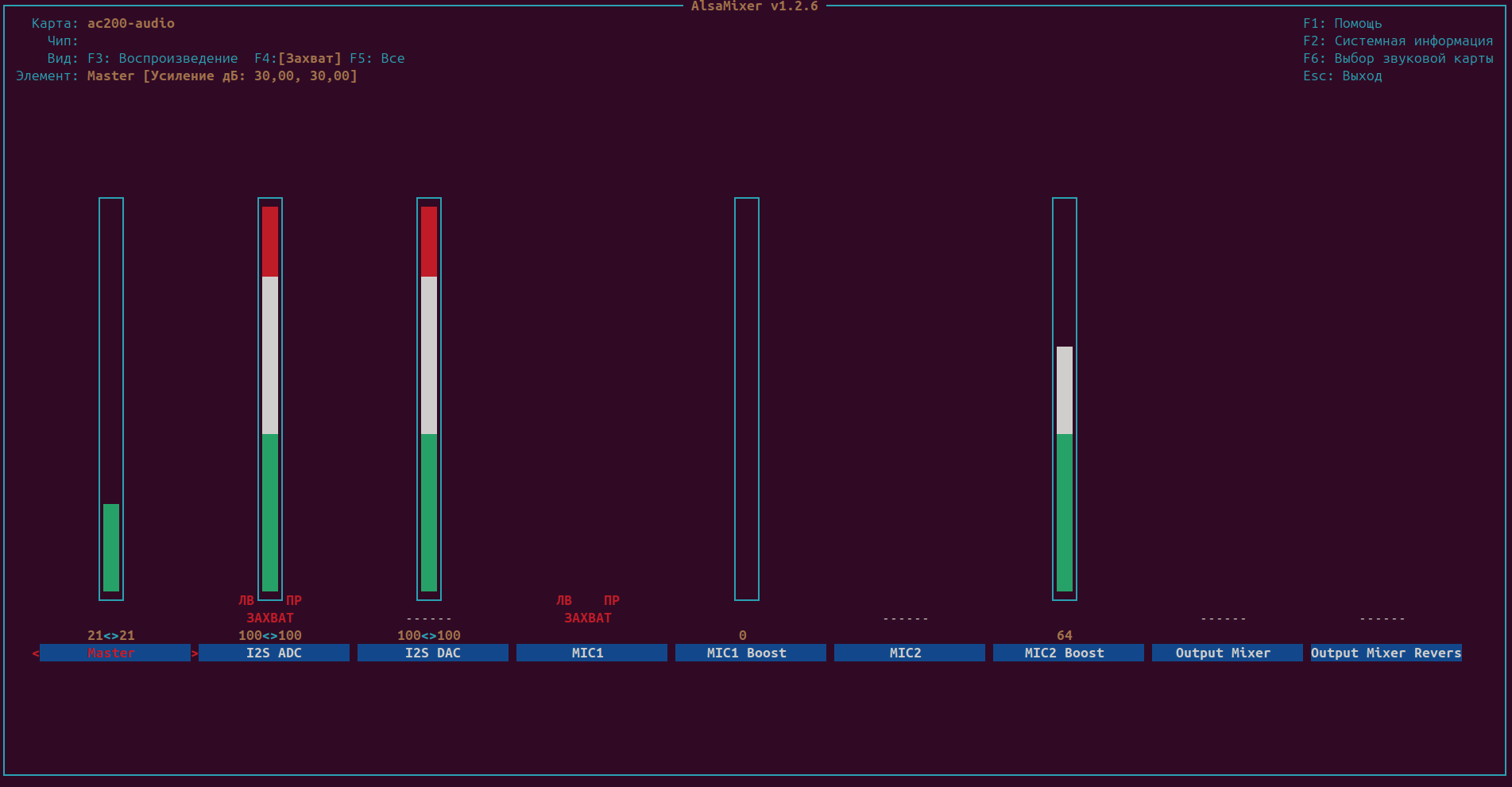Toggle the dashed switch above MIC2

point(906,618)
